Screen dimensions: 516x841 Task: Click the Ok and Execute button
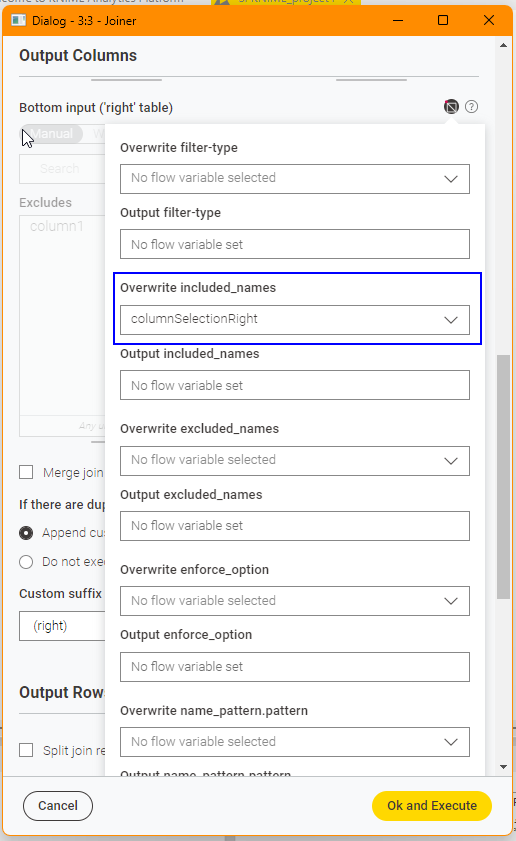432,806
